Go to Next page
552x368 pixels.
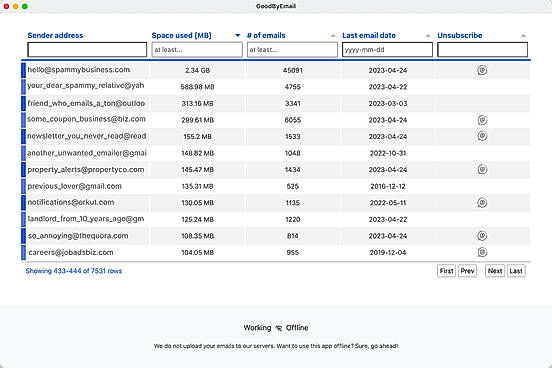[495, 271]
